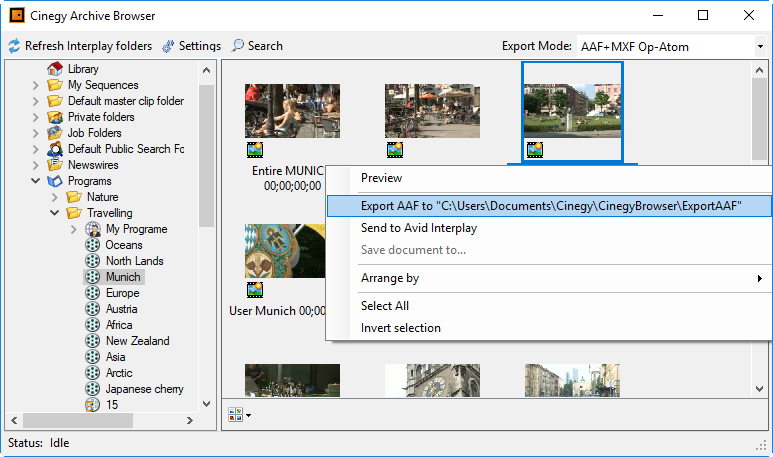Click clip panel scroll down arrow
Image resolution: width=773 pixels, height=457 pixels.
[x=760, y=389]
